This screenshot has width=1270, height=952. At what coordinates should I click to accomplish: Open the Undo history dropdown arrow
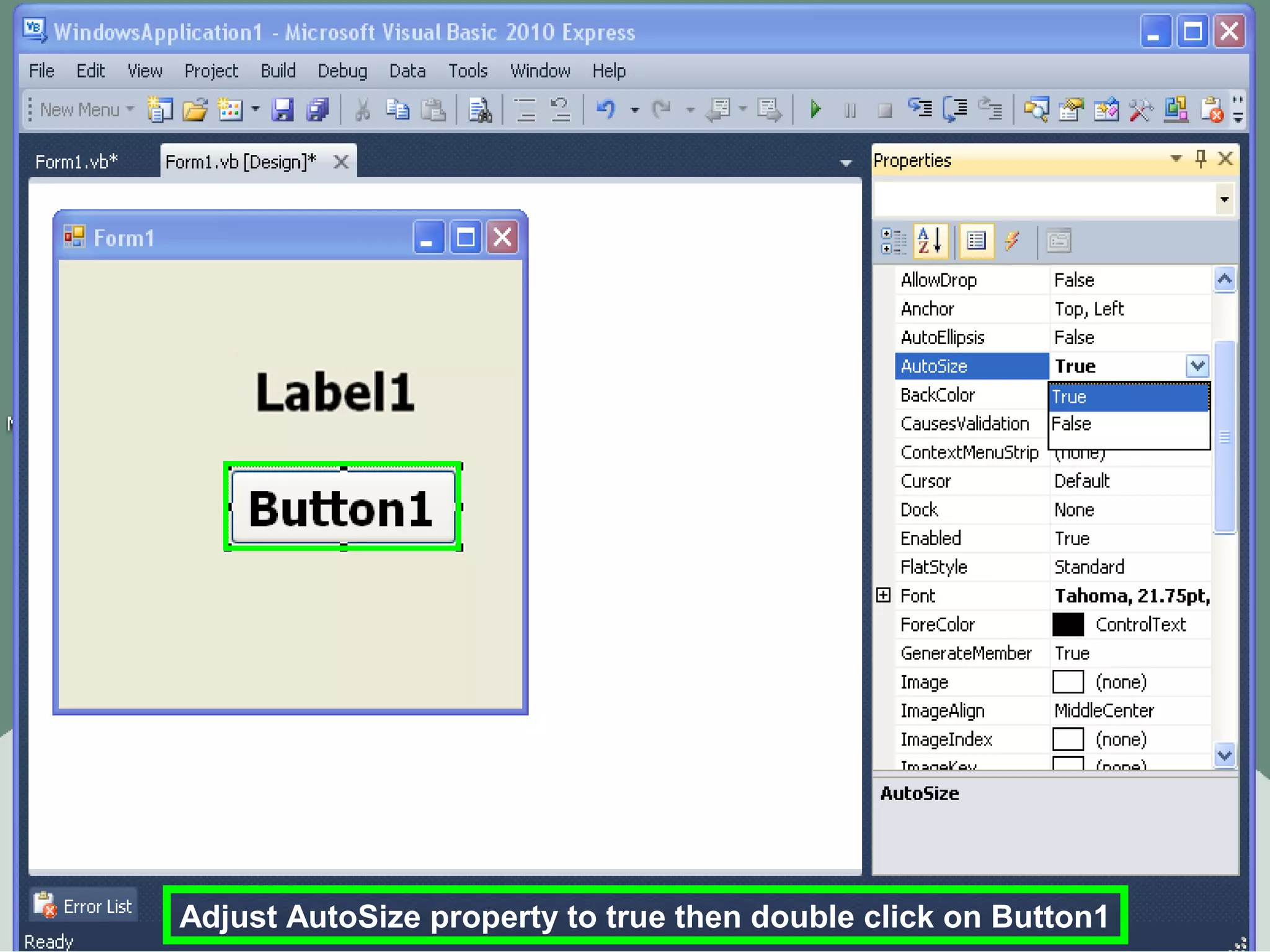pyautogui.click(x=634, y=110)
